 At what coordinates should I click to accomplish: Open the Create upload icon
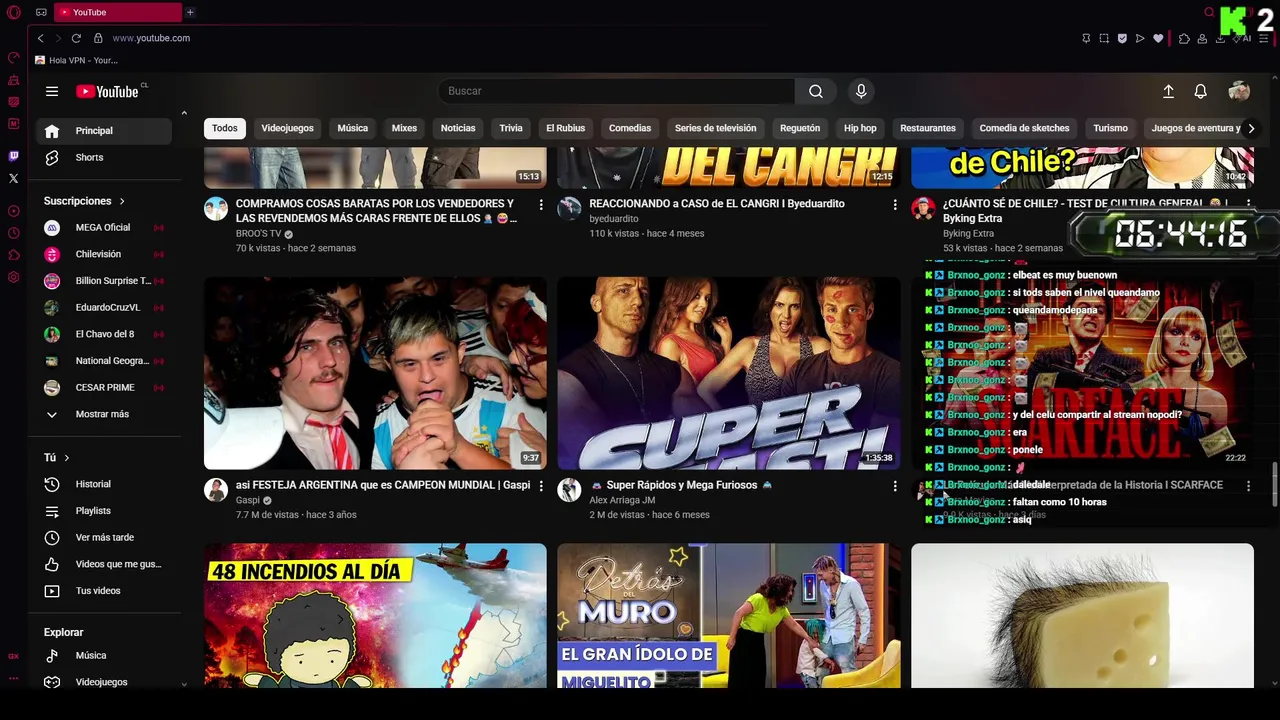[1168, 91]
